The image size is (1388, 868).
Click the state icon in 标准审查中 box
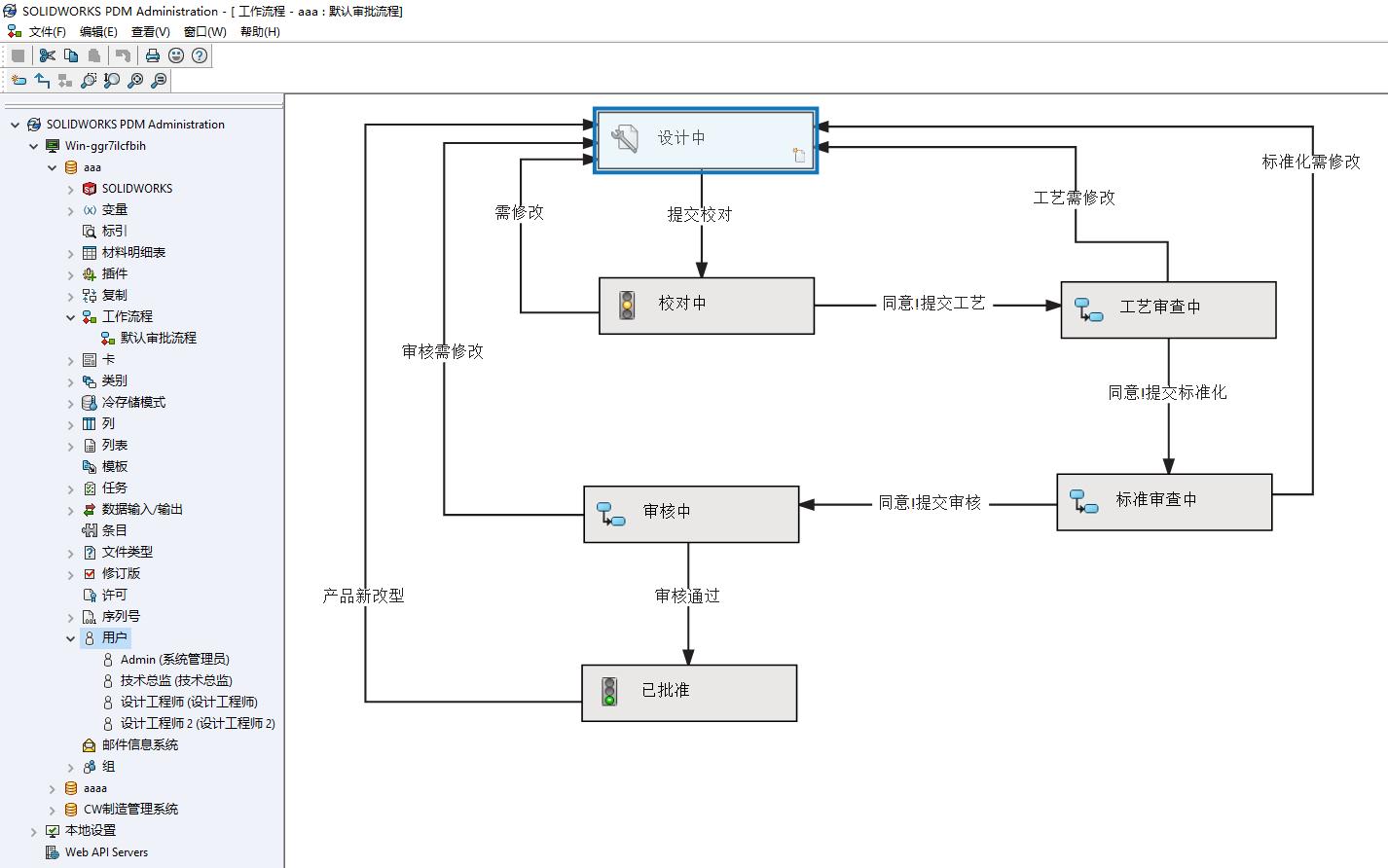1084,501
